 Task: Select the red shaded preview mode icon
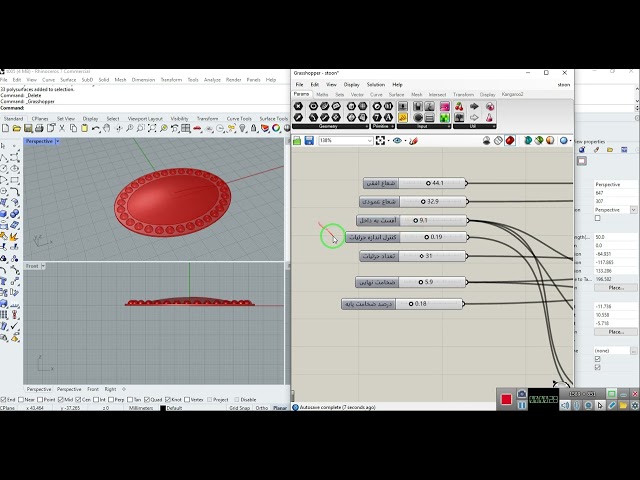(510, 140)
